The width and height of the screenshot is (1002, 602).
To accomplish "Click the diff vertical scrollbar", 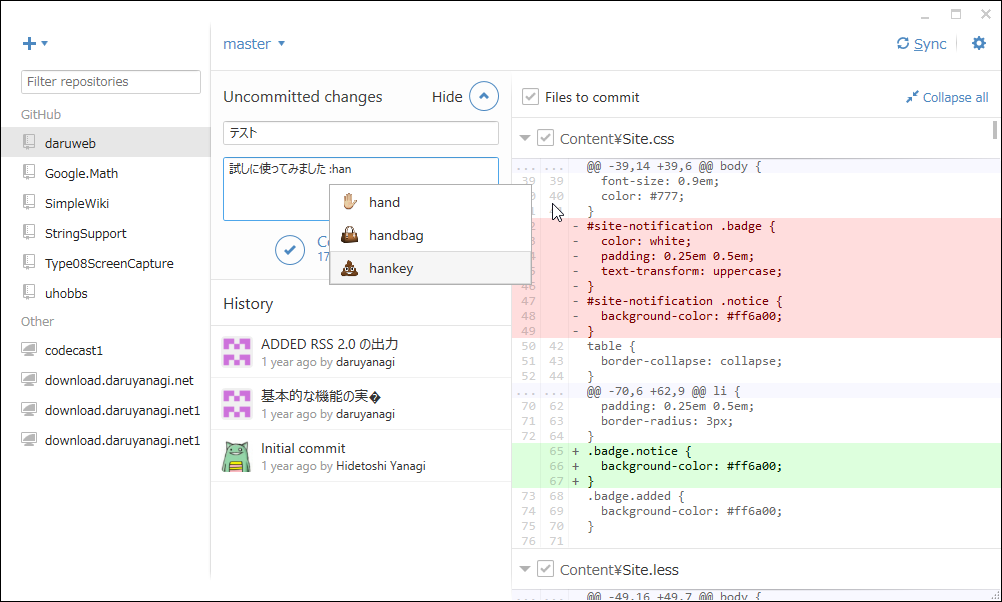I will click(x=994, y=130).
